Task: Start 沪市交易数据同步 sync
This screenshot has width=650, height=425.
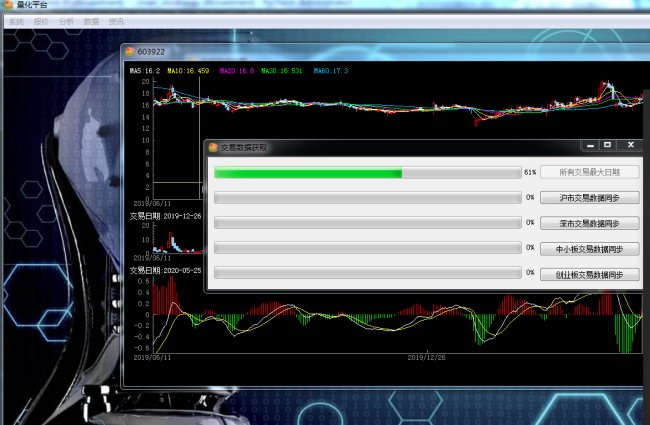Action: pyautogui.click(x=589, y=198)
